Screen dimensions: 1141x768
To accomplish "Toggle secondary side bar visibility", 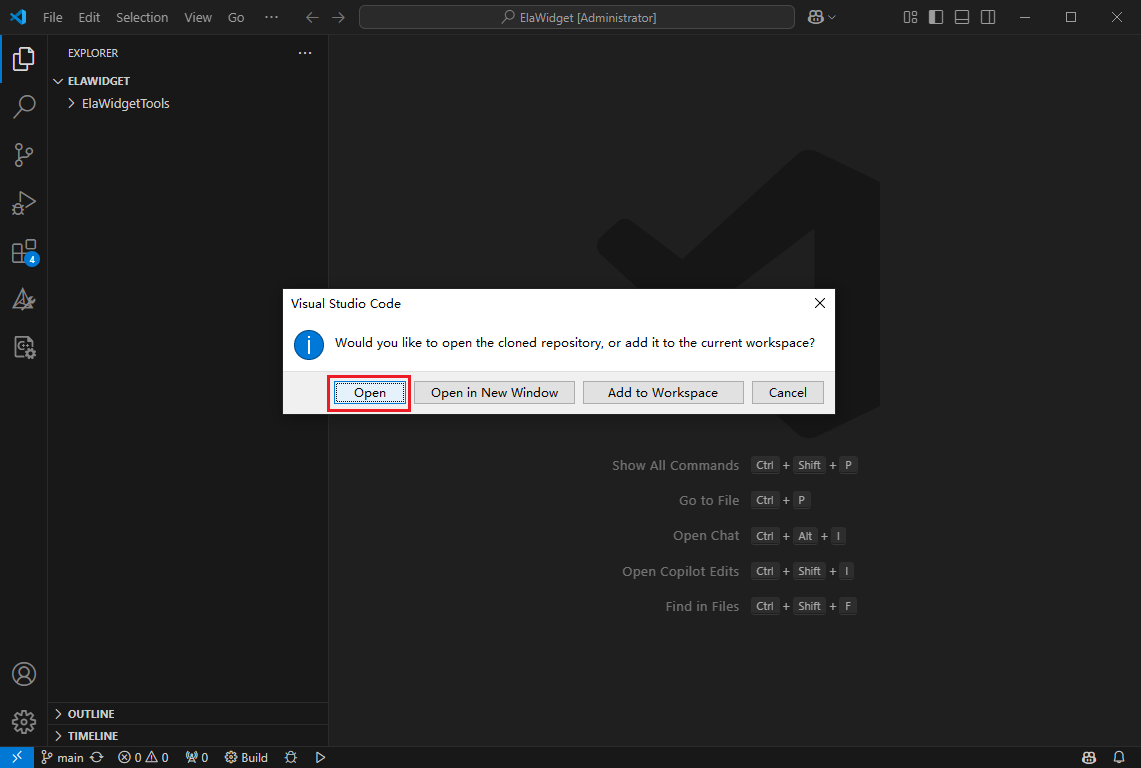I will pyautogui.click(x=987, y=17).
